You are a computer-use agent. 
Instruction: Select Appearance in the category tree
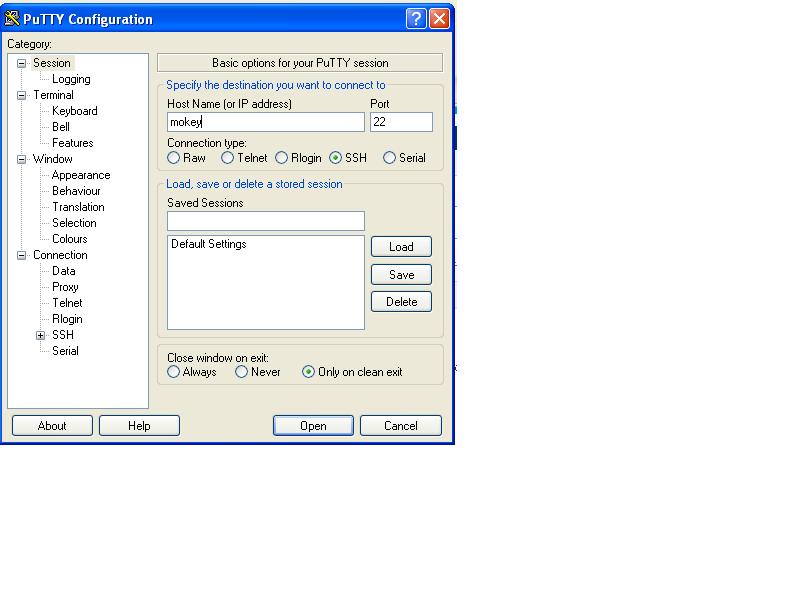(81, 175)
